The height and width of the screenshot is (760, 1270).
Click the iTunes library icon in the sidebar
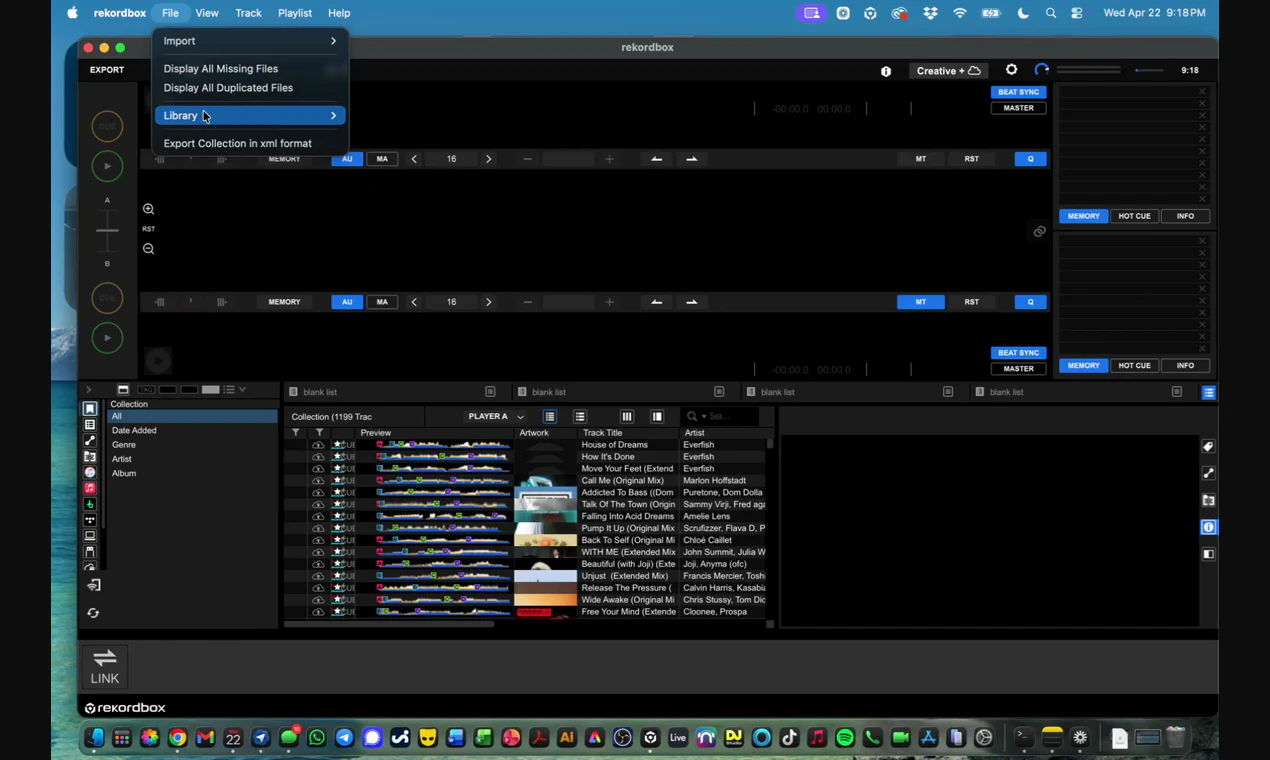point(90,473)
